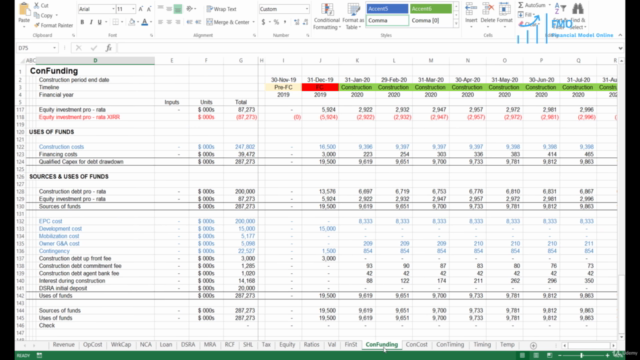This screenshot has width=640, height=360.
Task: Toggle Center alignment
Action: pyautogui.click(x=169, y=22)
